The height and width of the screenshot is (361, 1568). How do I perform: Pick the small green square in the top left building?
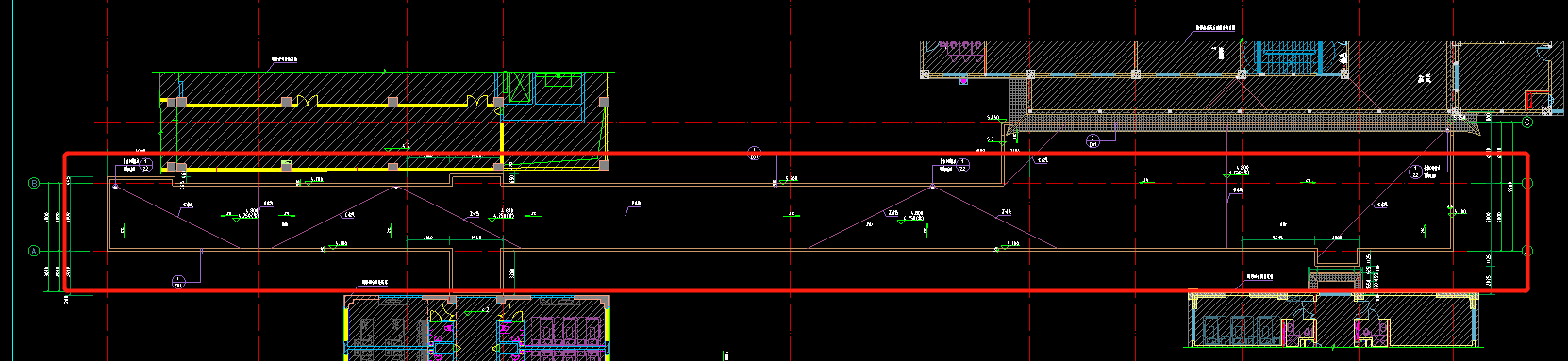coord(559,75)
